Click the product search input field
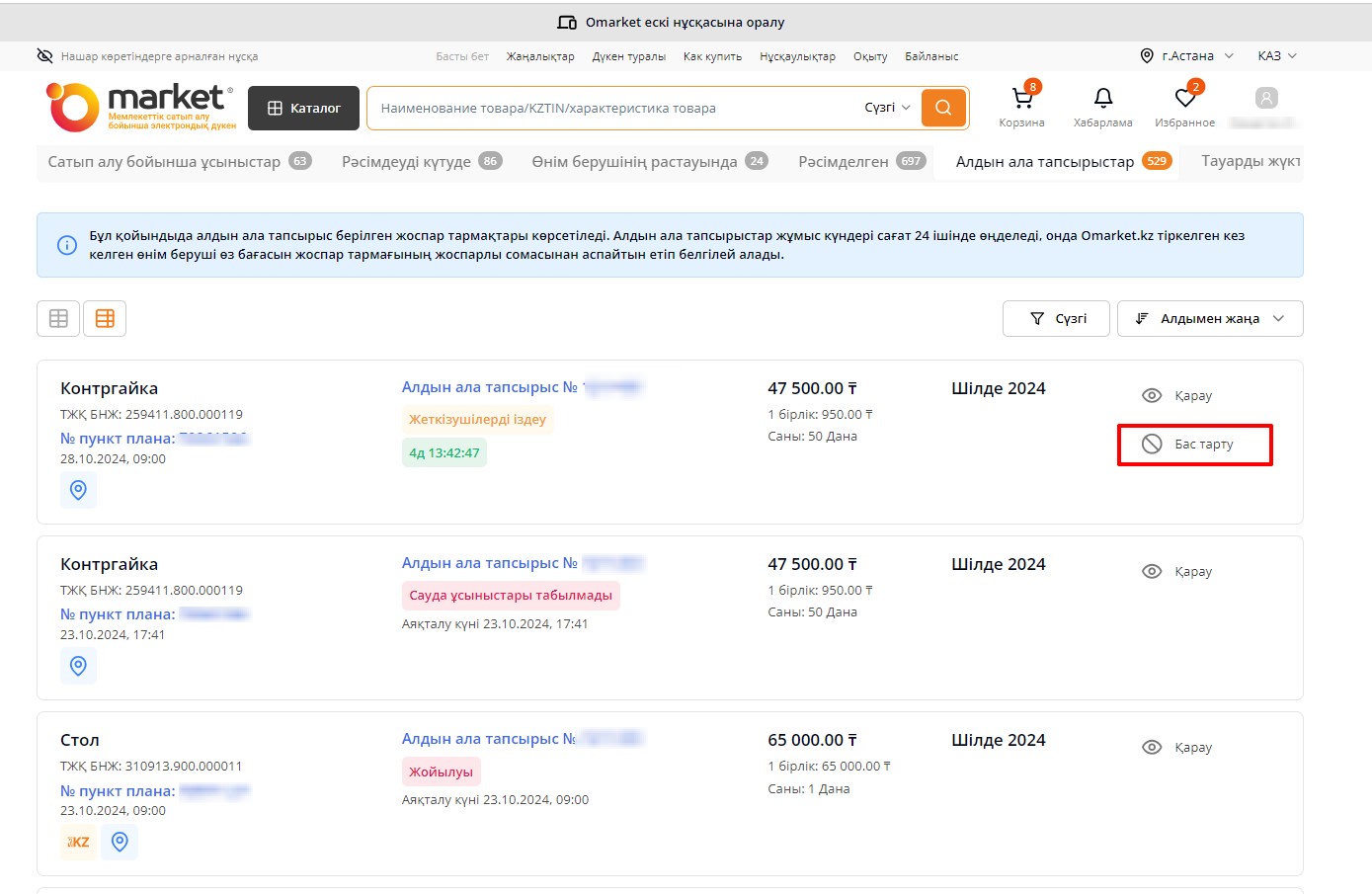 [x=612, y=108]
